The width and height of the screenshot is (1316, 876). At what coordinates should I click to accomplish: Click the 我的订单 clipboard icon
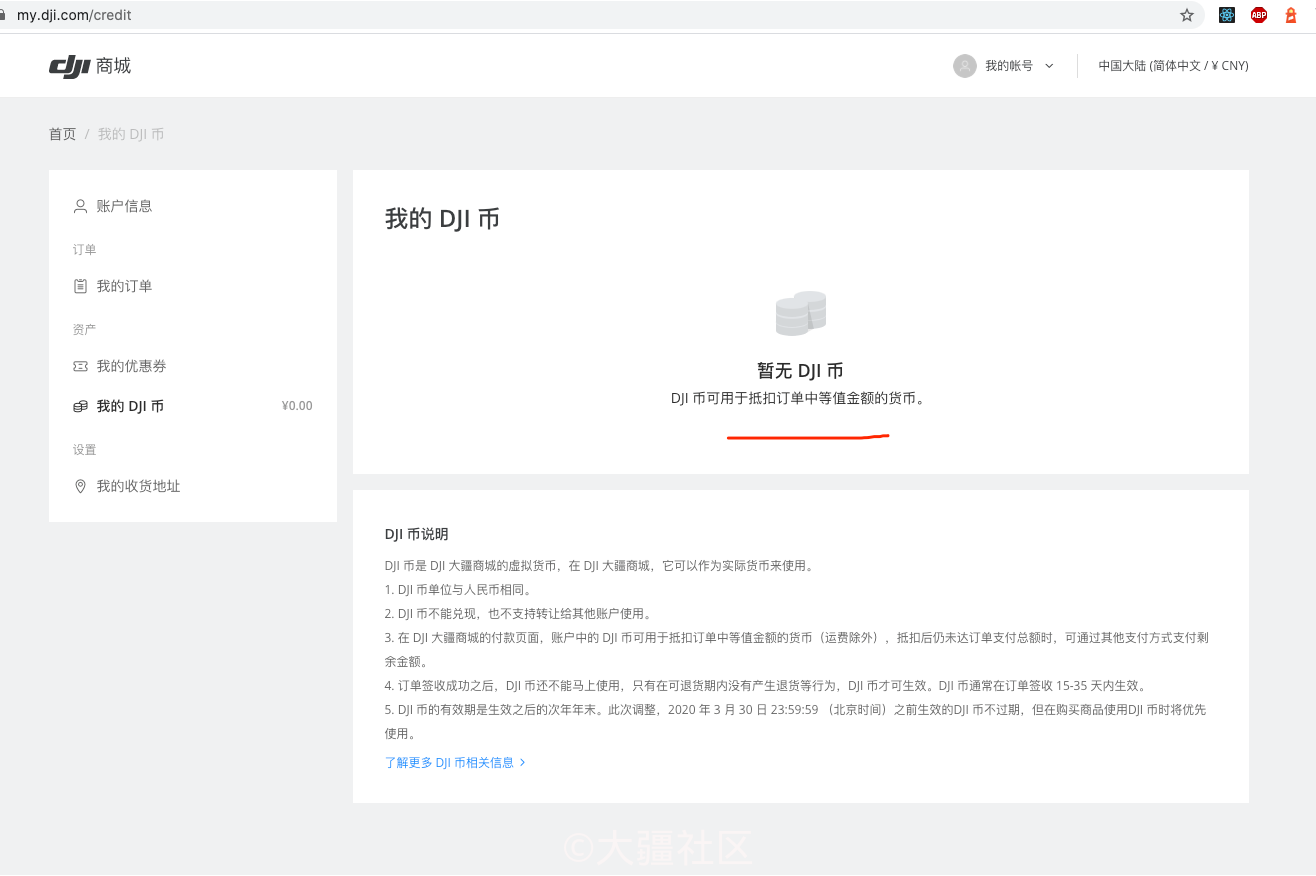[x=81, y=286]
